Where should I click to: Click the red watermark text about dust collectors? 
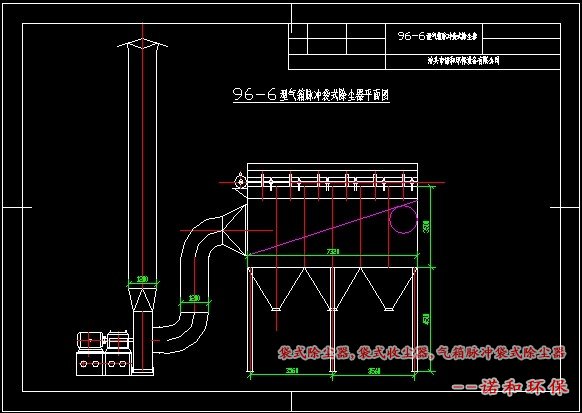tap(422, 353)
